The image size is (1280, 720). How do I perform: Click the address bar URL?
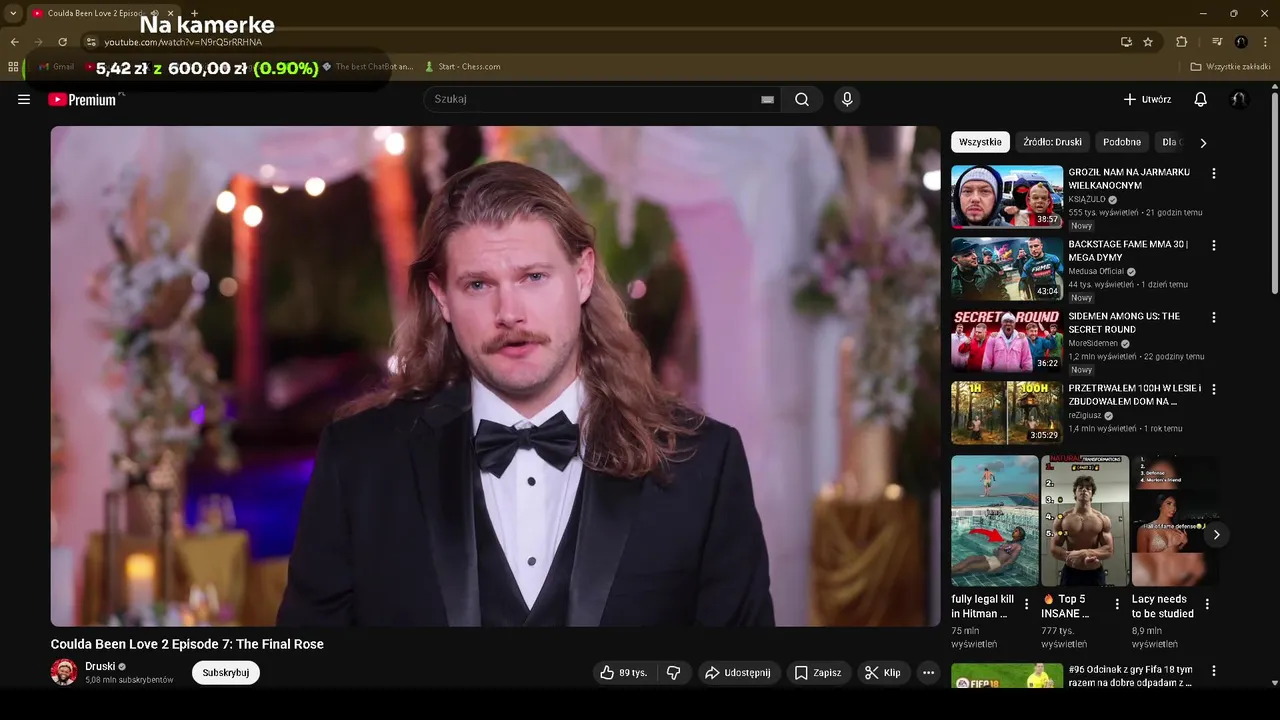(x=183, y=42)
